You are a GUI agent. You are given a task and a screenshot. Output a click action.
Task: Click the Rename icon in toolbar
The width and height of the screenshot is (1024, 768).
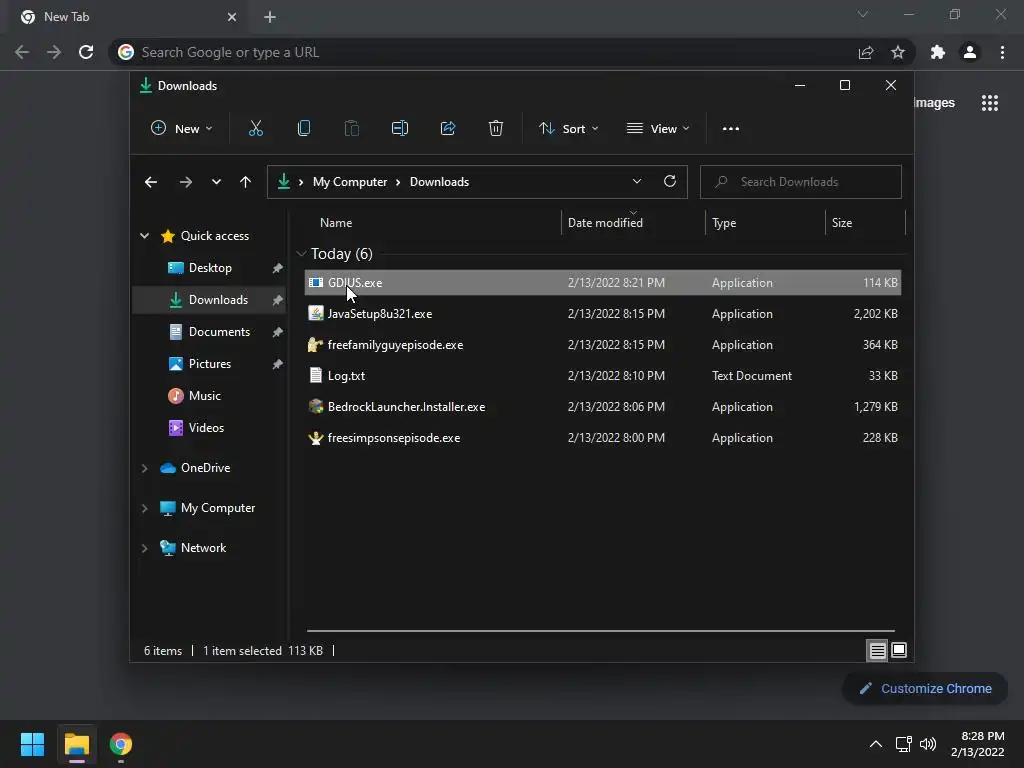coord(400,129)
